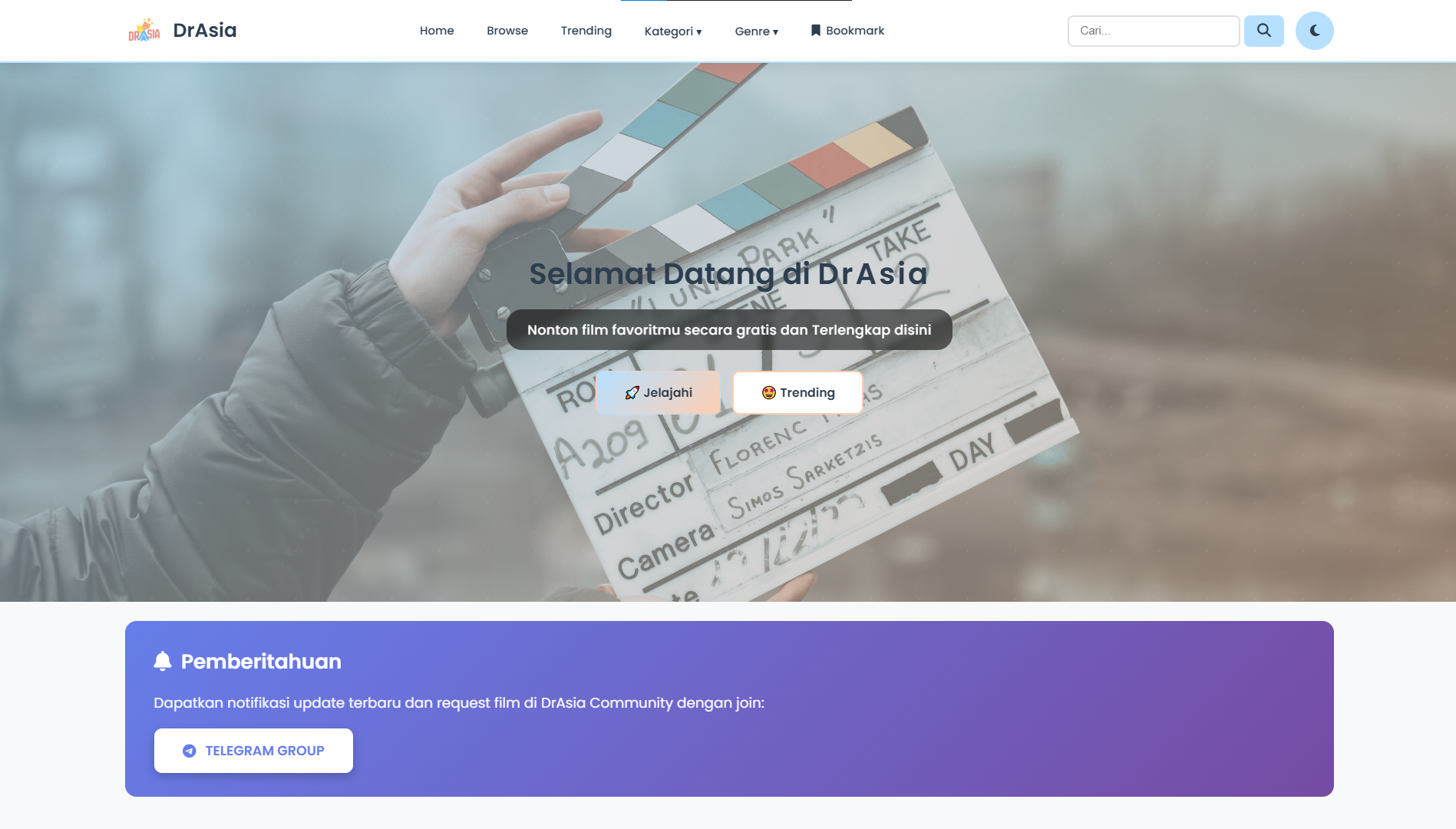The height and width of the screenshot is (829, 1456).
Task: Click the Pemberitahuan bell icon
Action: [163, 661]
